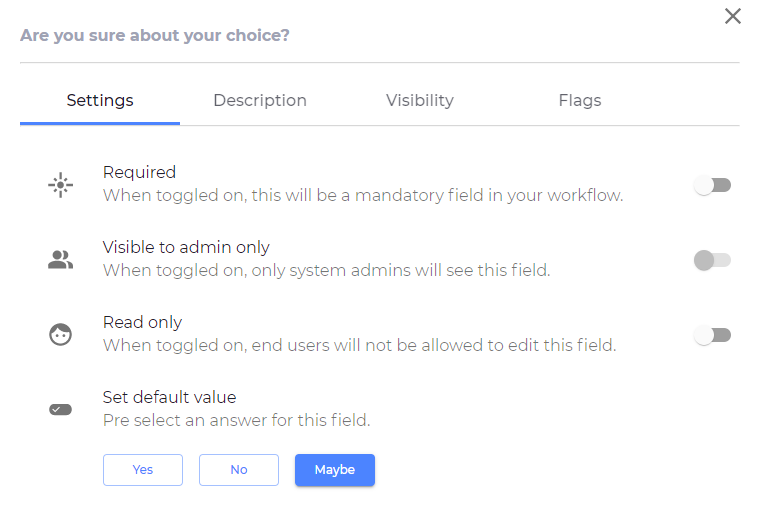
Task: Click the Read only face icon
Action: pos(61,335)
